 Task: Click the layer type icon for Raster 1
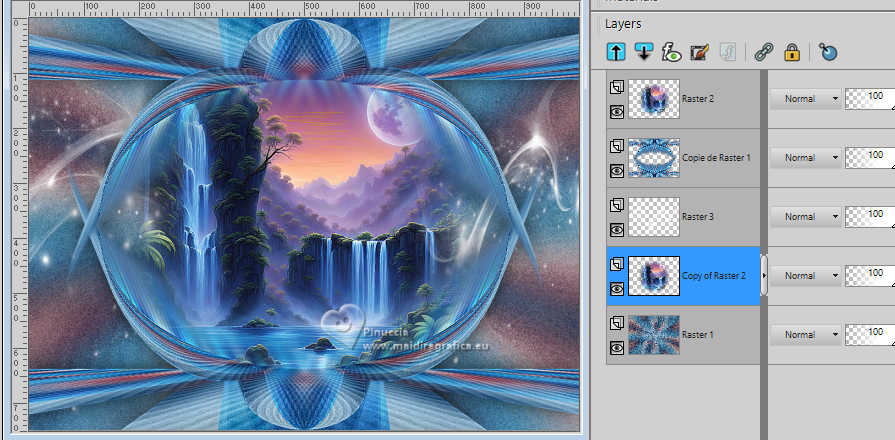click(616, 324)
